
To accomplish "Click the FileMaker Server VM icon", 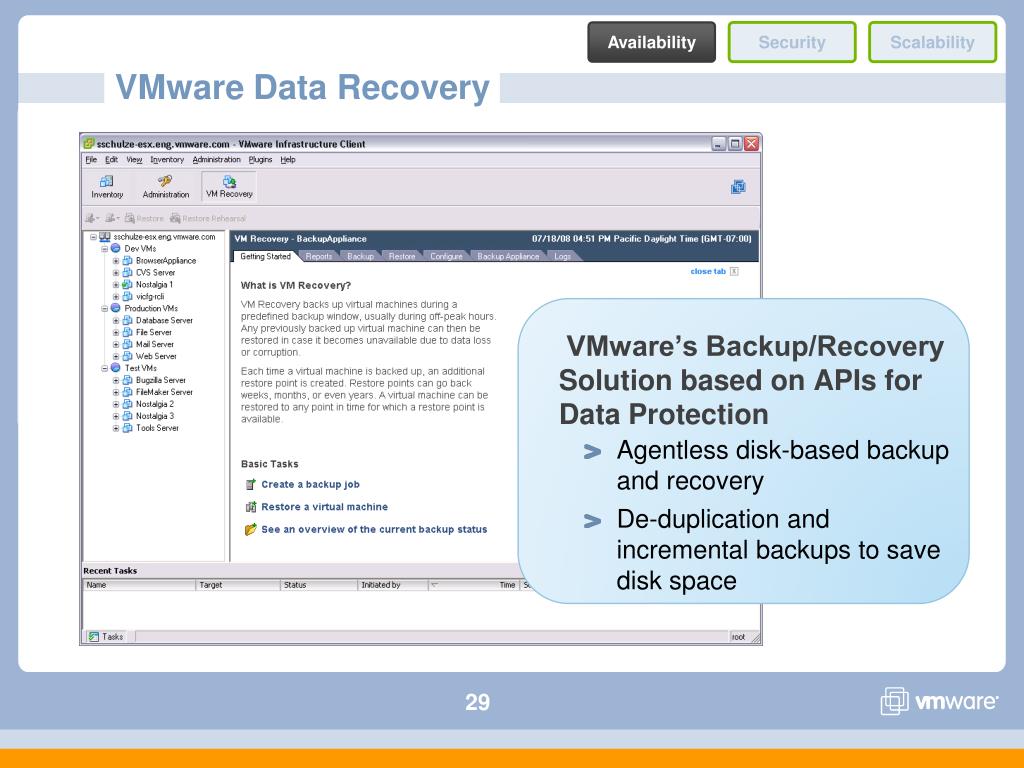I will tap(127, 392).
